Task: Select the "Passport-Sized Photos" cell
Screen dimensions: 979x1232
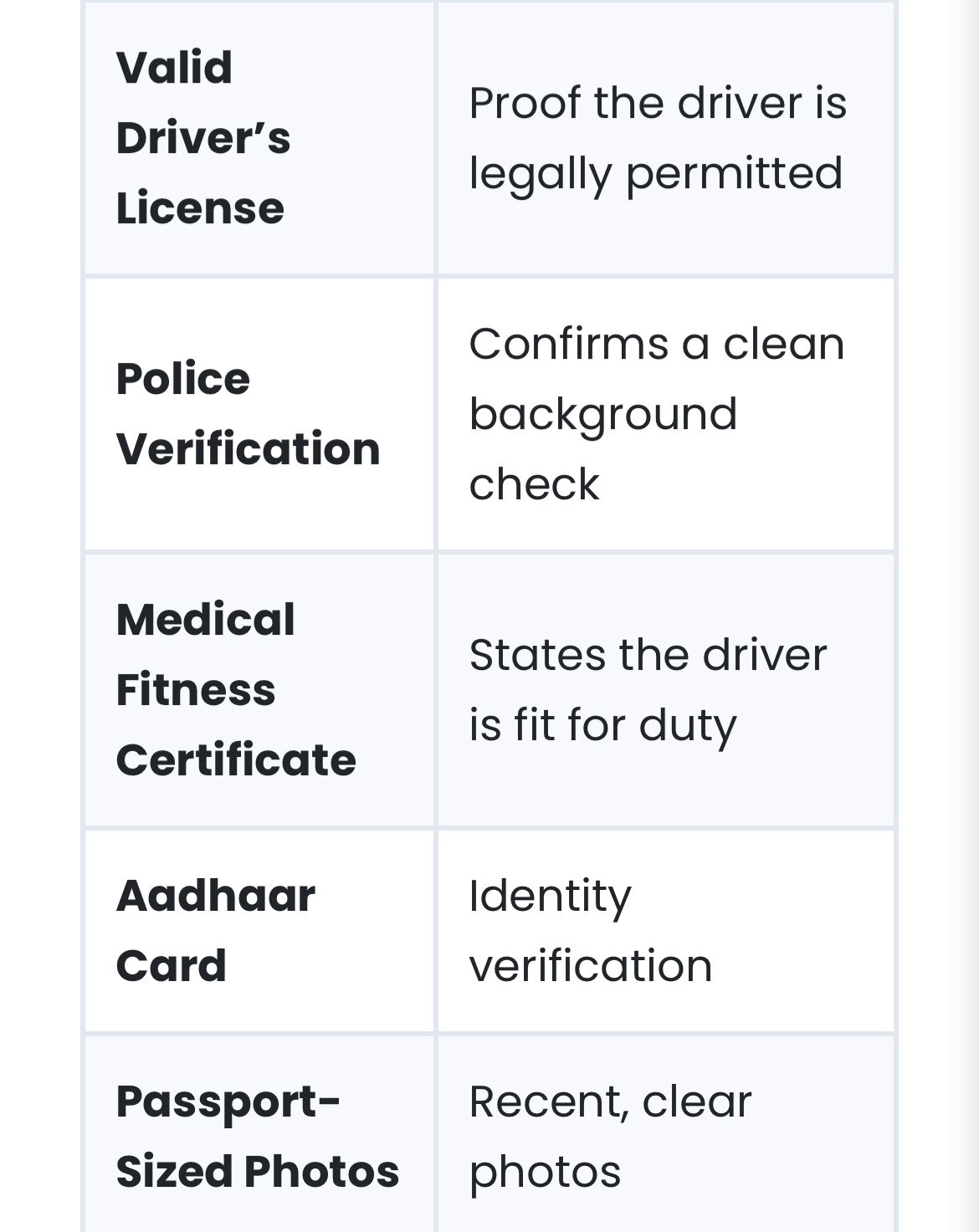Action: point(259,1136)
